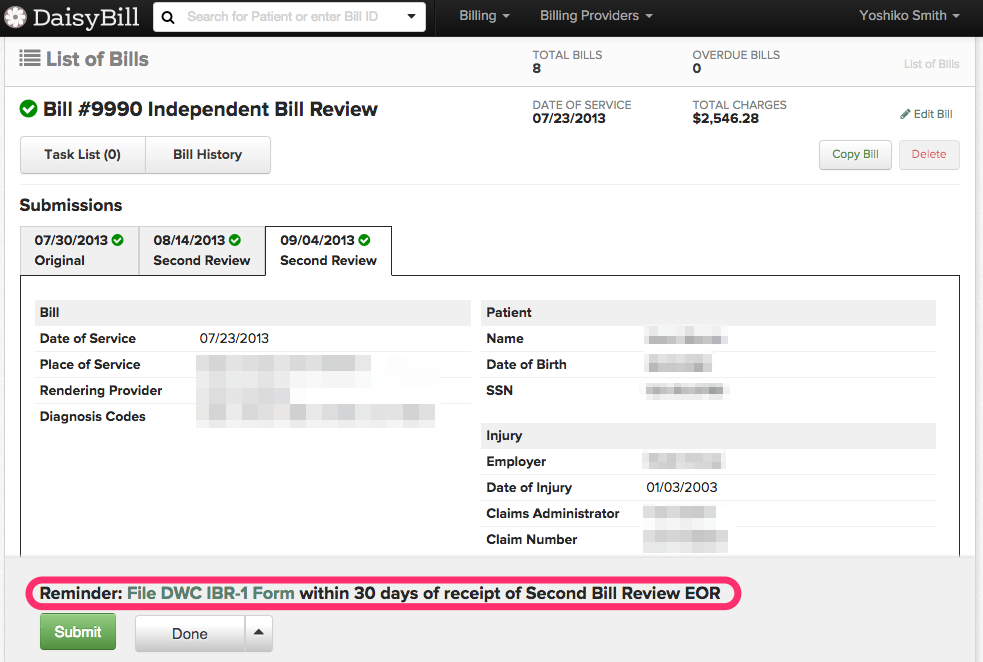
Task: Click the Copy Bill button
Action: (x=855, y=154)
